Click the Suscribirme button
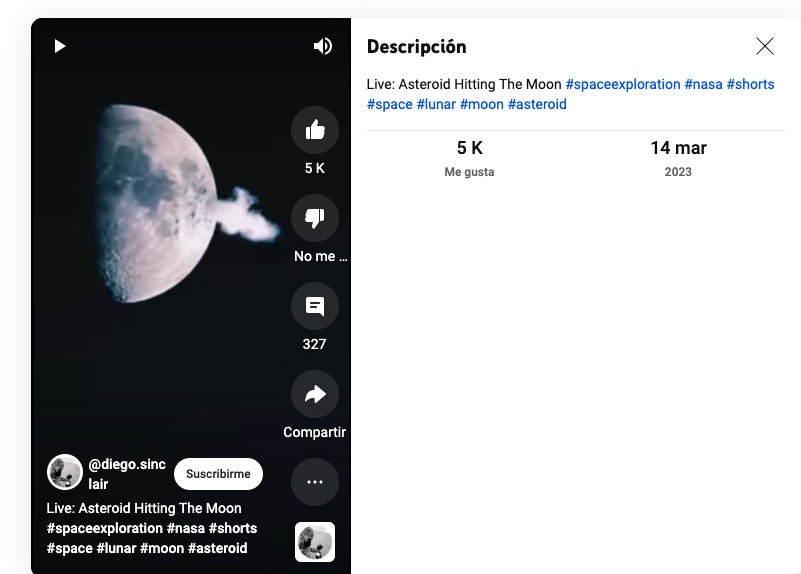801x574 pixels. 218,474
